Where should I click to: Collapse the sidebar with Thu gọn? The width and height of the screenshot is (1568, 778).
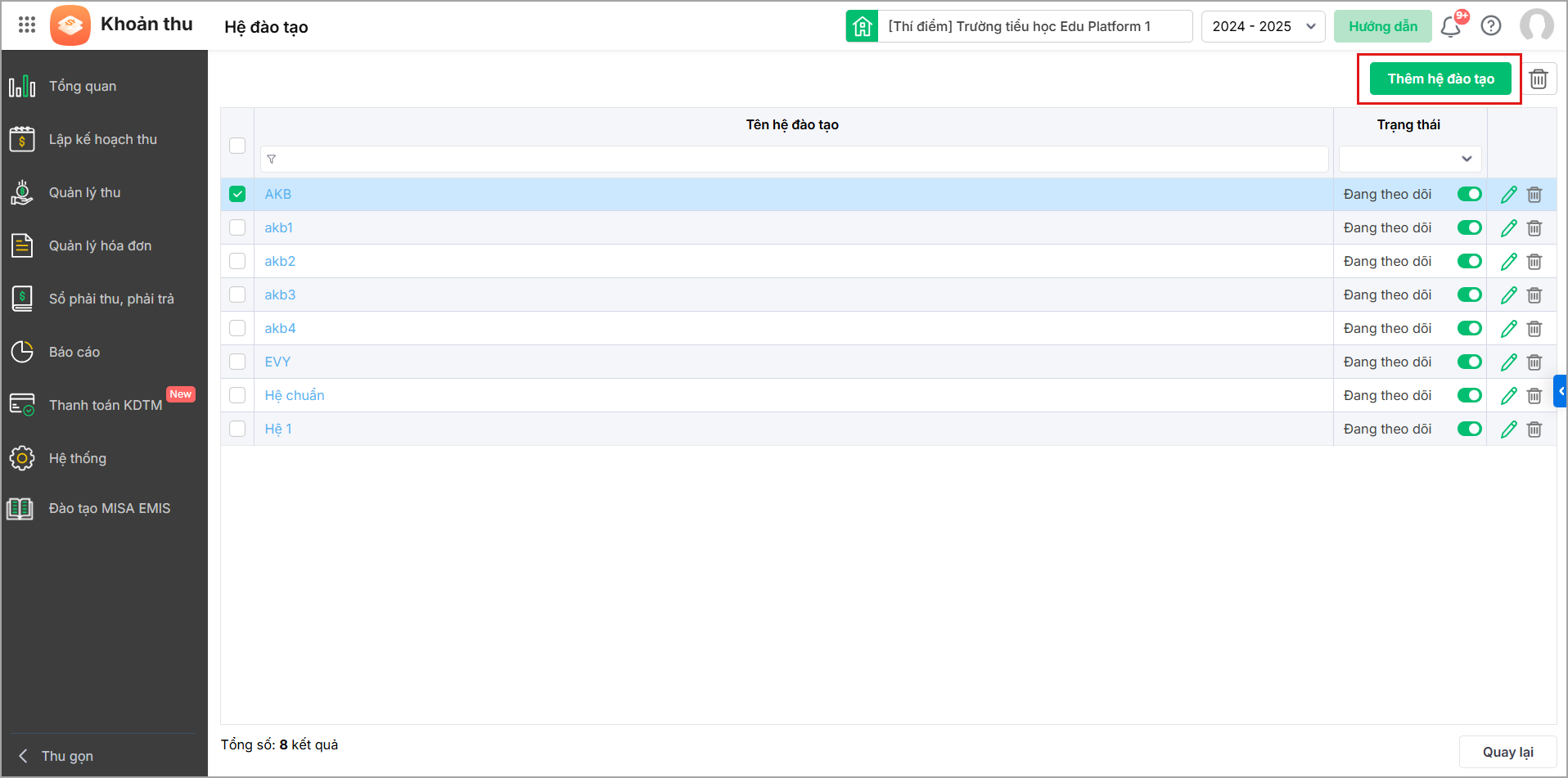click(x=57, y=756)
